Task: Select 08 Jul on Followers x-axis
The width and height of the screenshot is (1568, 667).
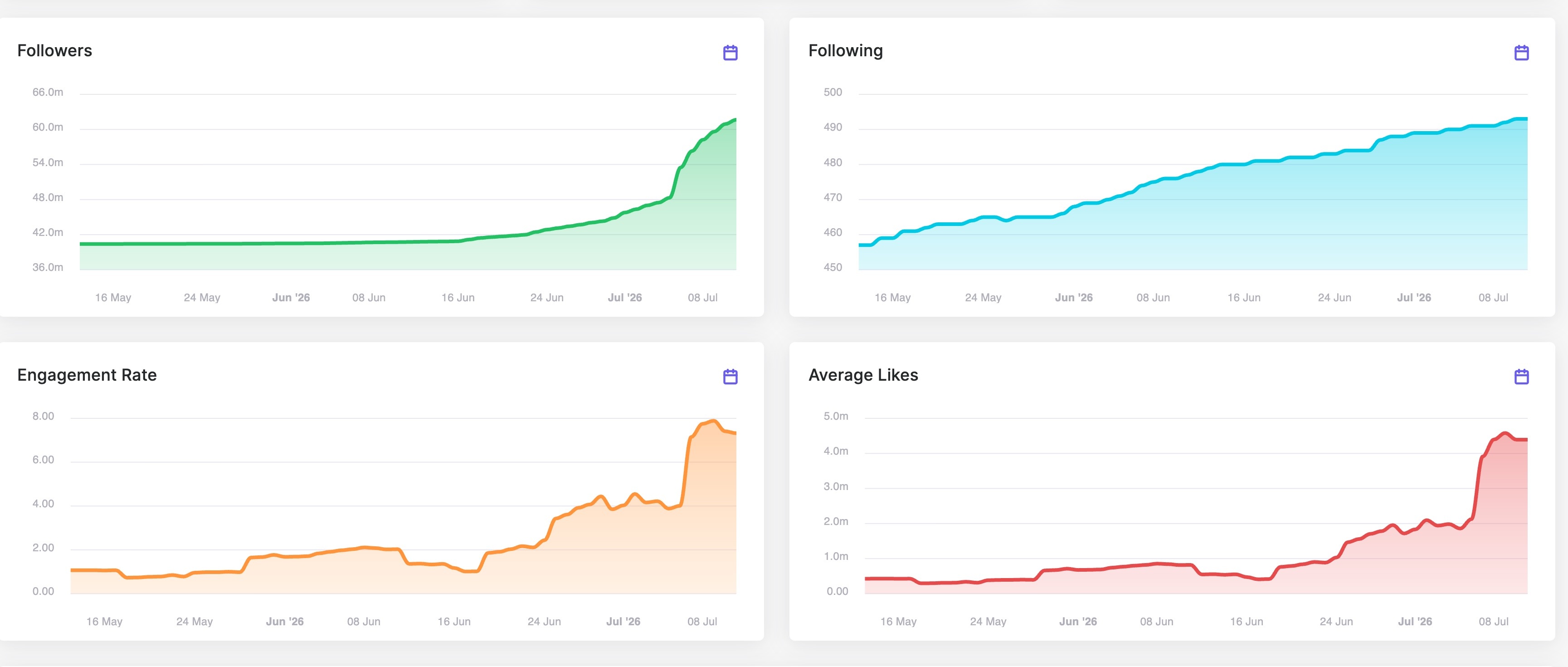Action: [702, 298]
